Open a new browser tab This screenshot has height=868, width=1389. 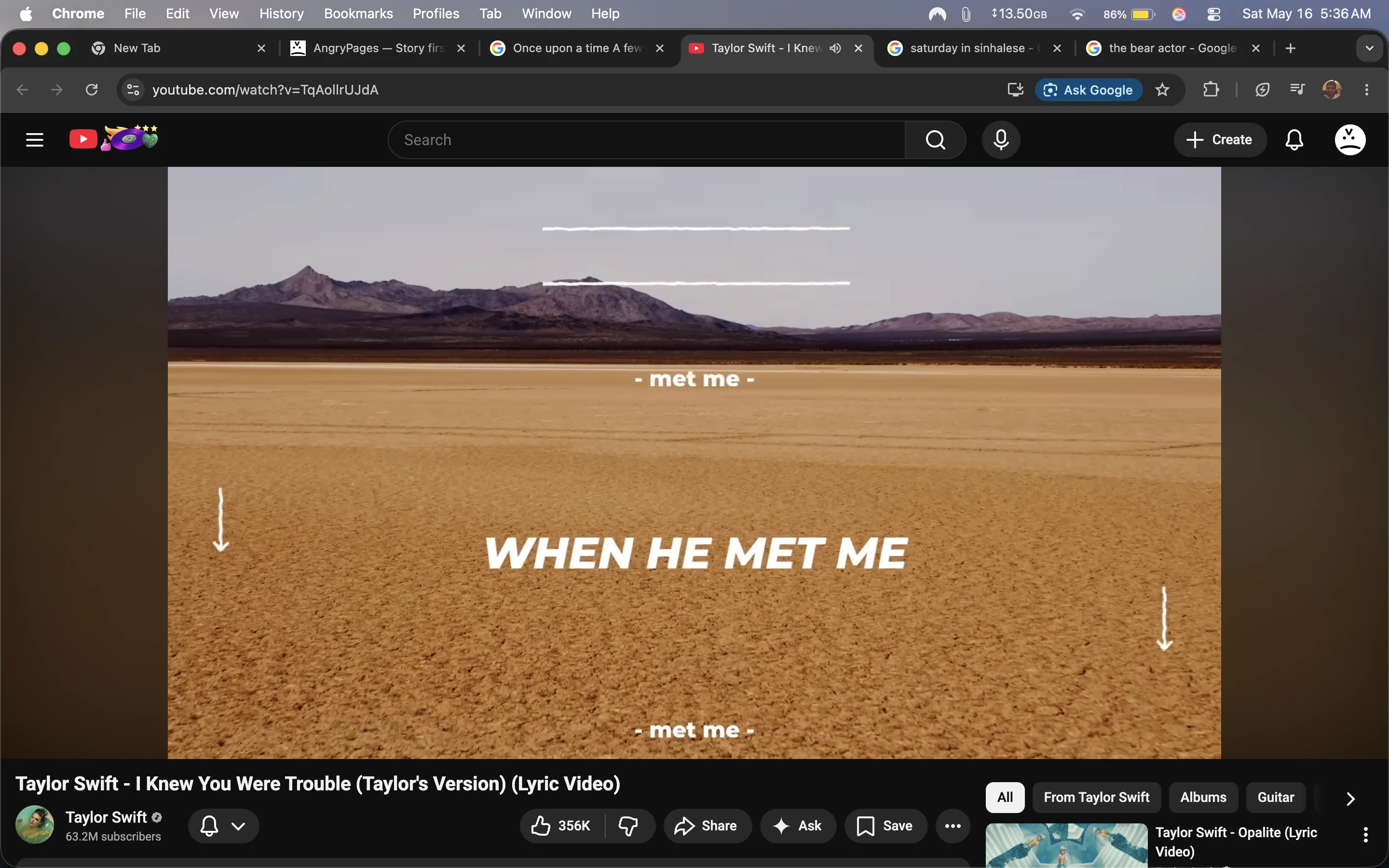[1291, 48]
